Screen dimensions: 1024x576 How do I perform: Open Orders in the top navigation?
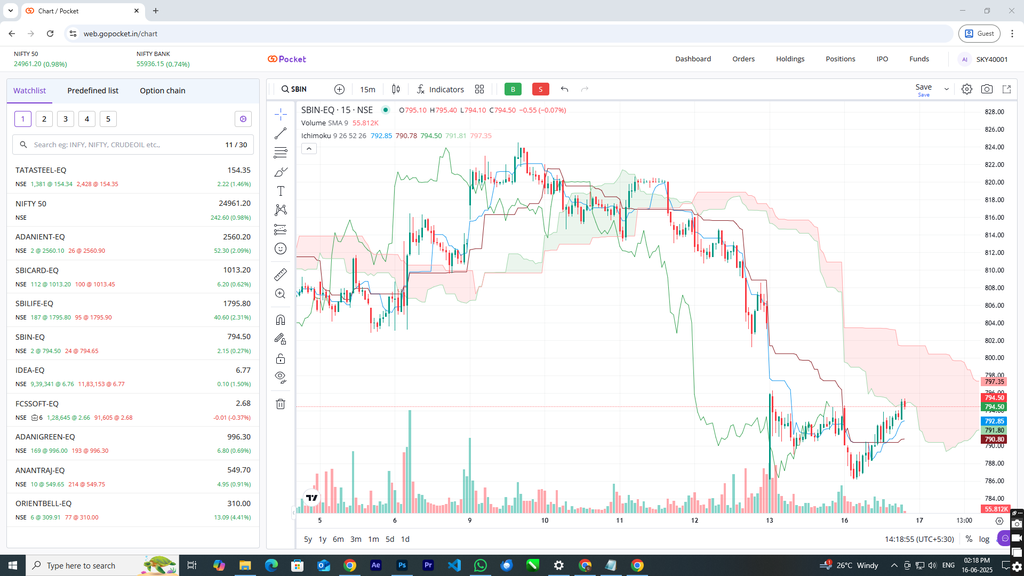coord(743,59)
